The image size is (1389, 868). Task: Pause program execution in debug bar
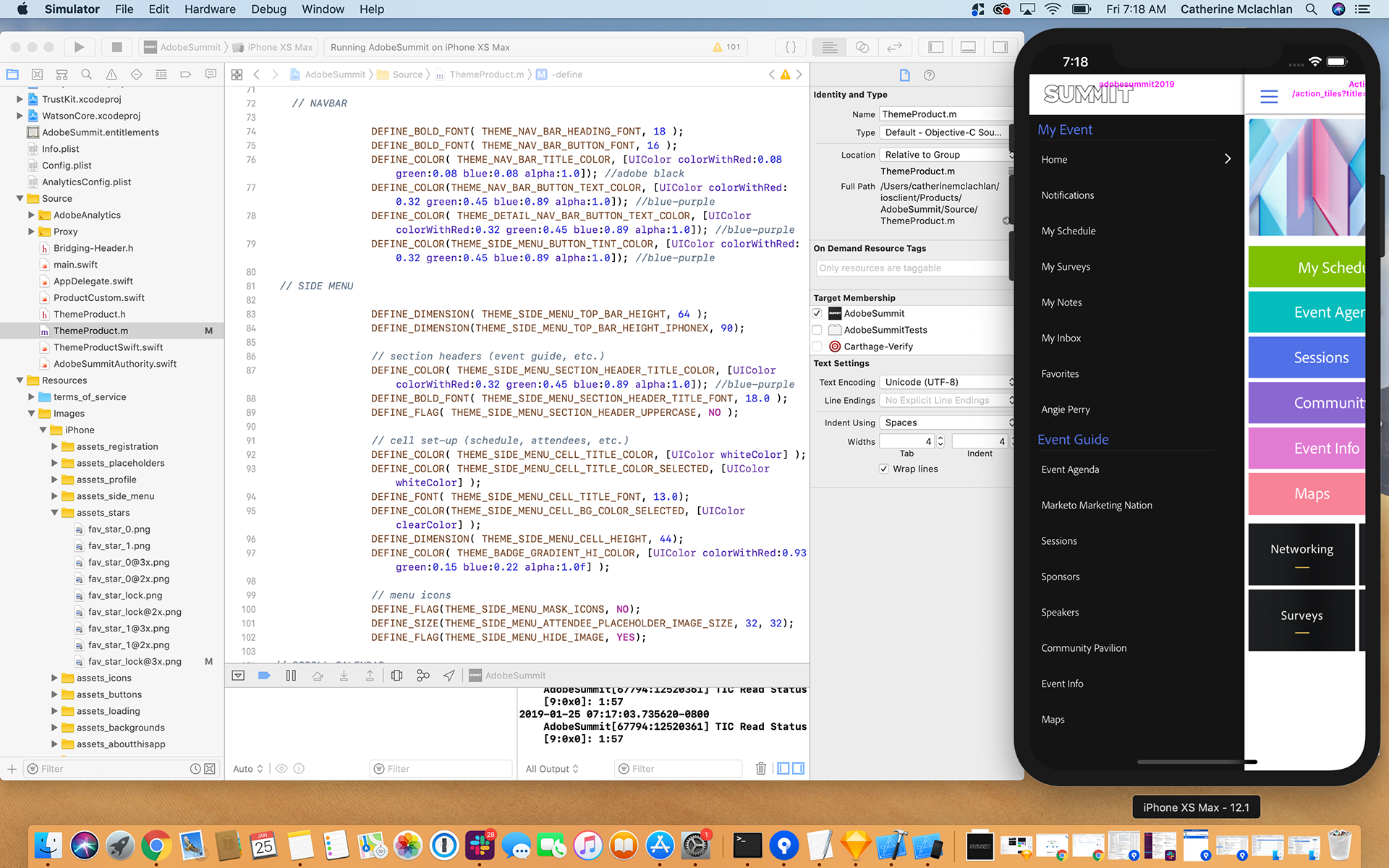click(x=291, y=676)
